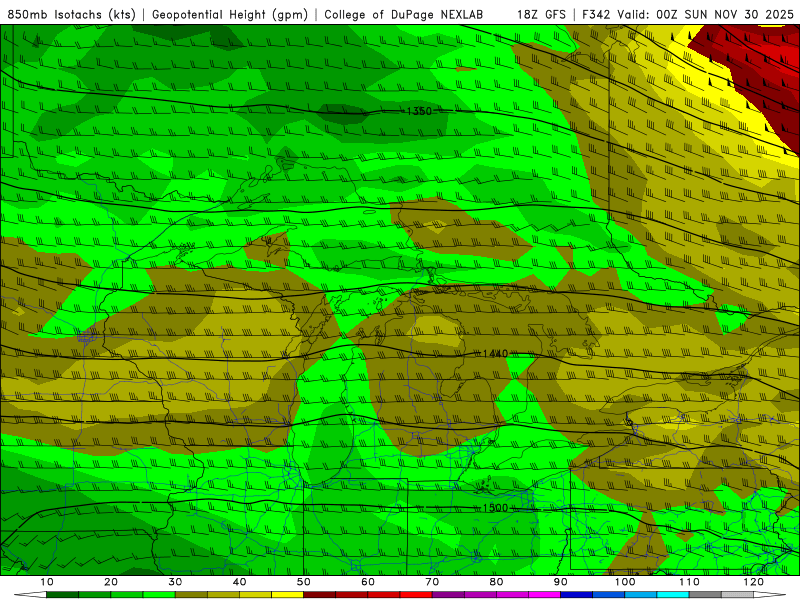
Task: Click the legend value 40
Action: [239, 582]
